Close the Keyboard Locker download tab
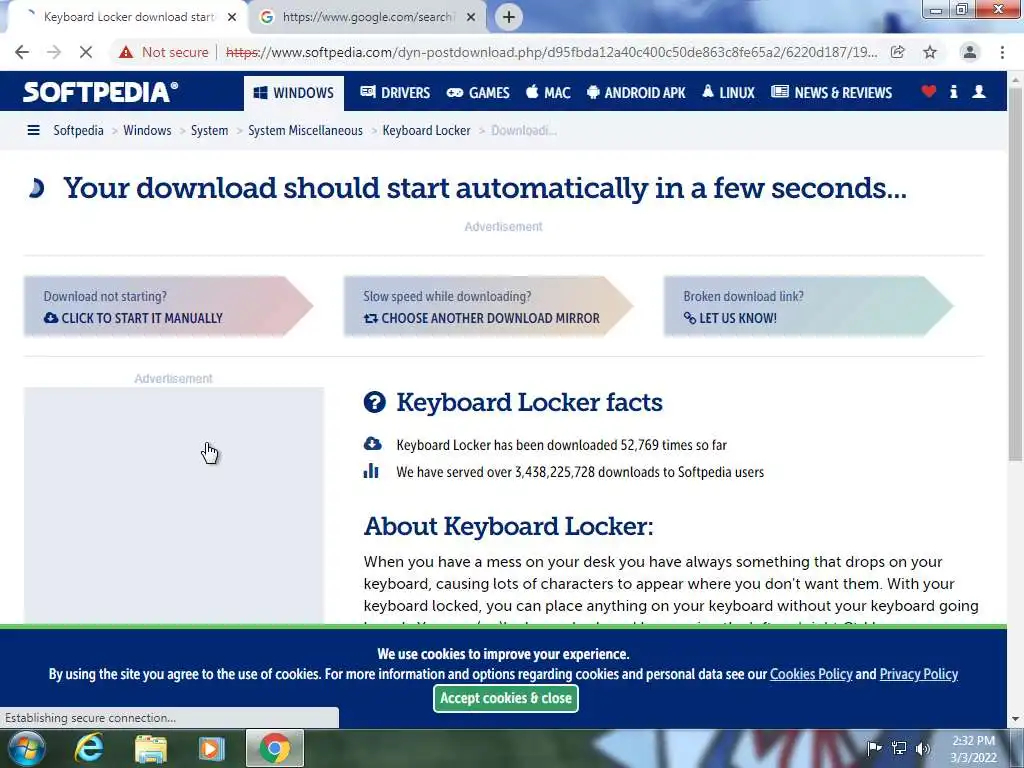 232,17
